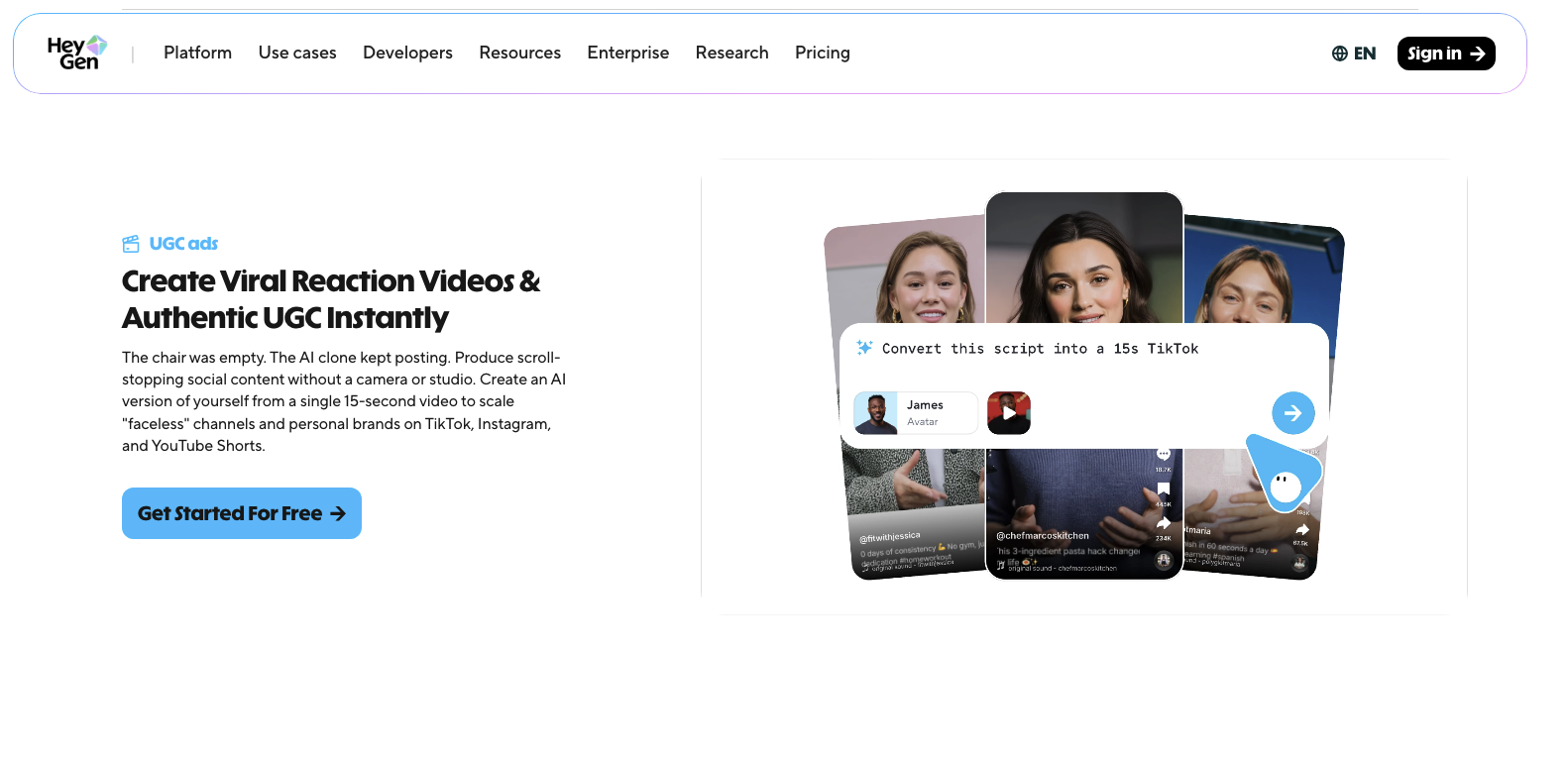Click the bookmark icon on center video
1568x762 pixels.
[x=1164, y=489]
